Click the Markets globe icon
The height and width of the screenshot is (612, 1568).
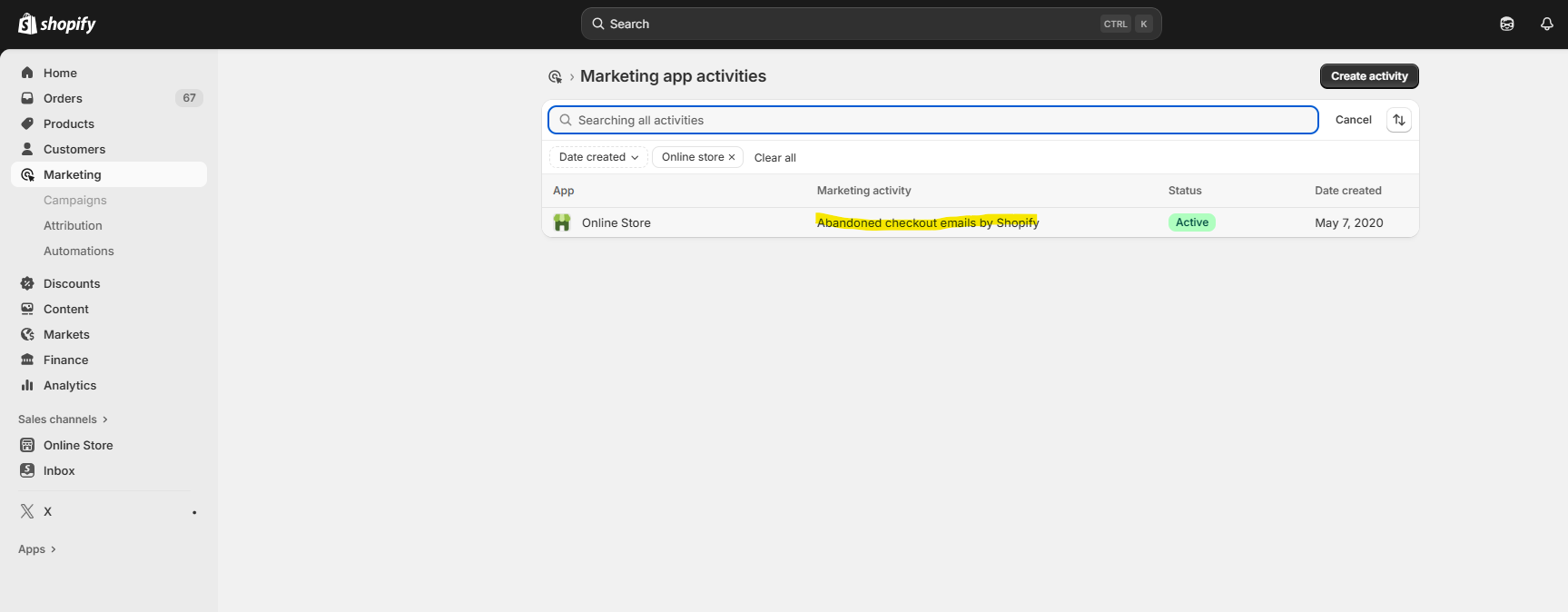click(27, 334)
